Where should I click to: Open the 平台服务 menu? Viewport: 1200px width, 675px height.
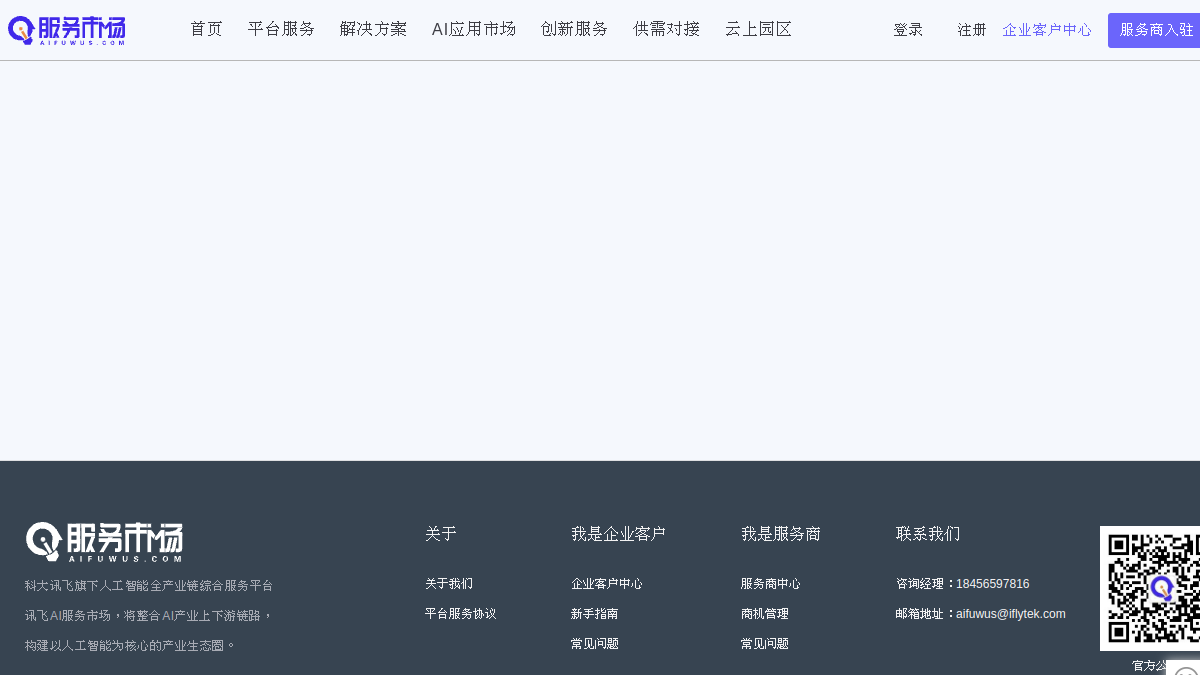[x=281, y=29]
